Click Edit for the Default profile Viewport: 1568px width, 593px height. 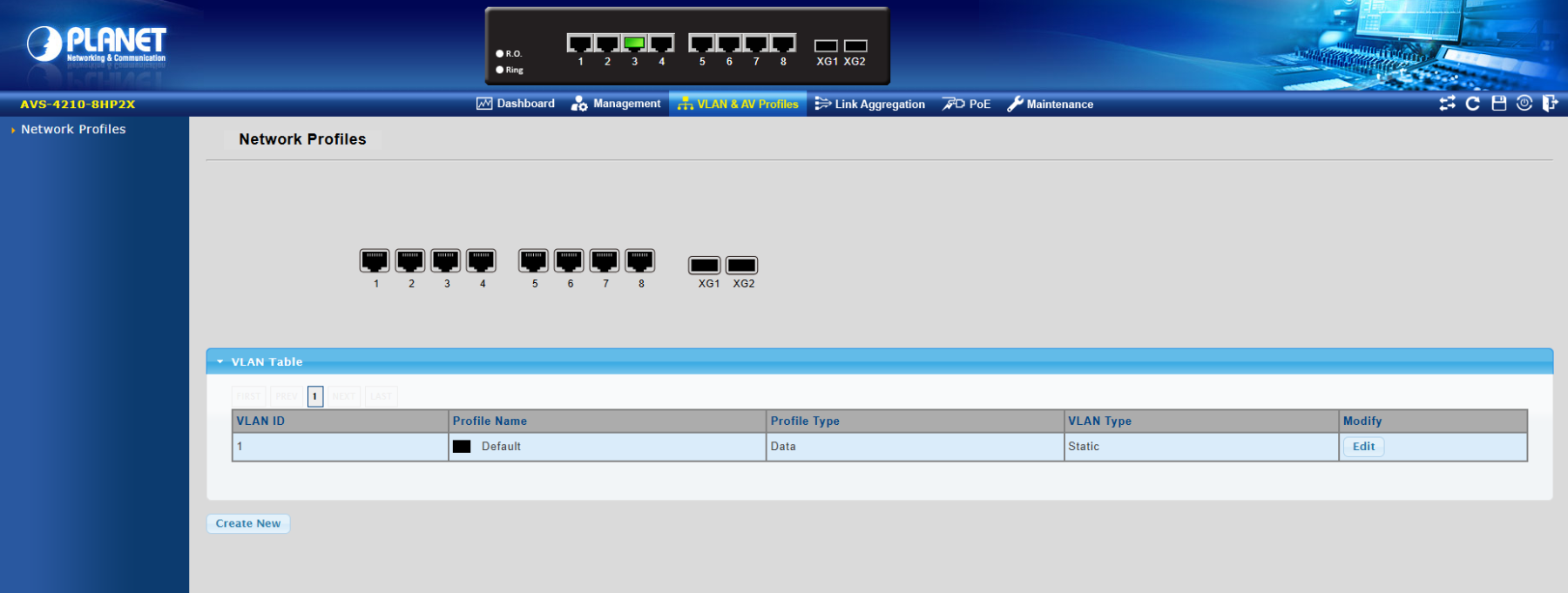pyautogui.click(x=1363, y=447)
